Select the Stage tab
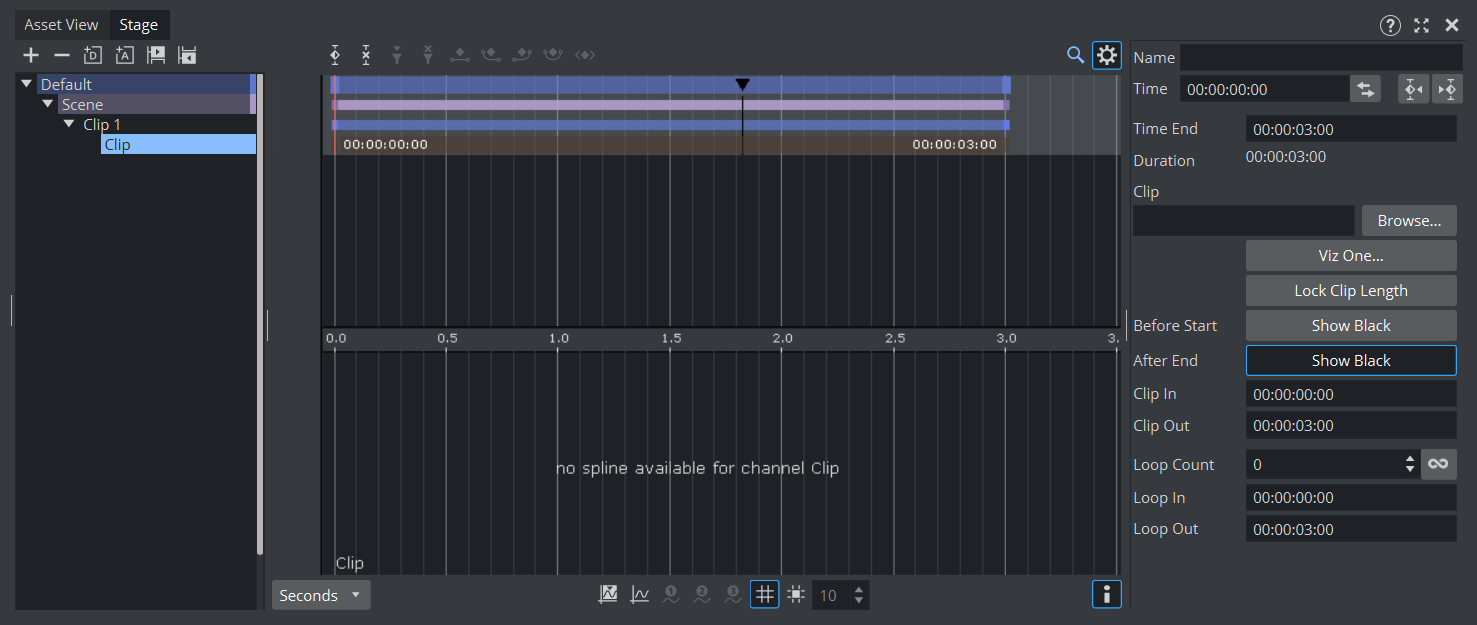Viewport: 1477px width, 625px height. click(x=138, y=25)
